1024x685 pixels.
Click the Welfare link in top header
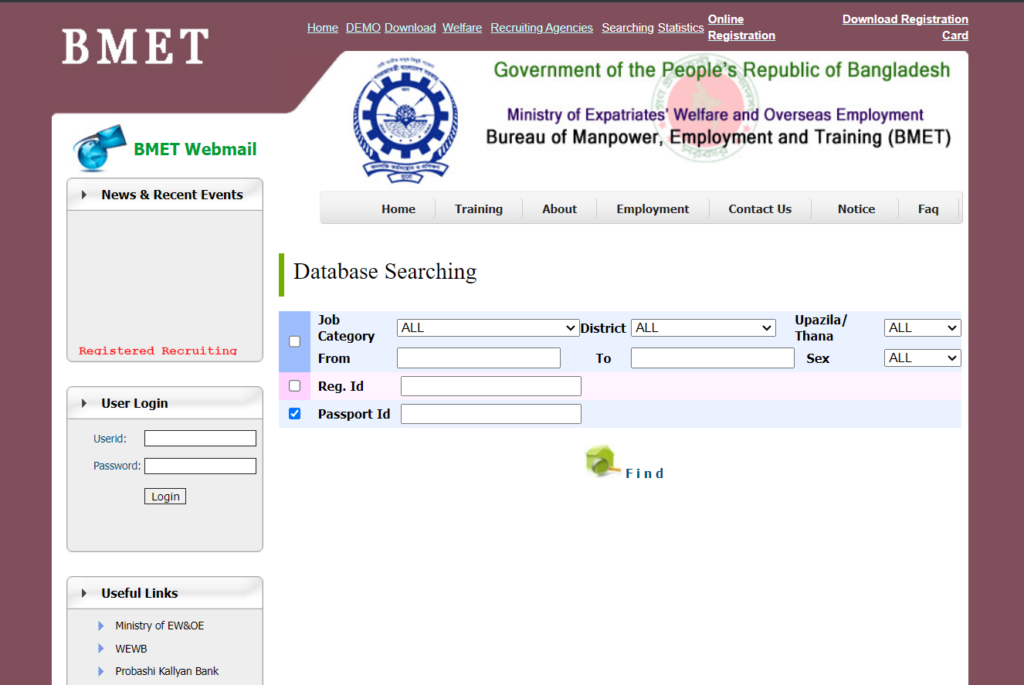click(x=462, y=27)
